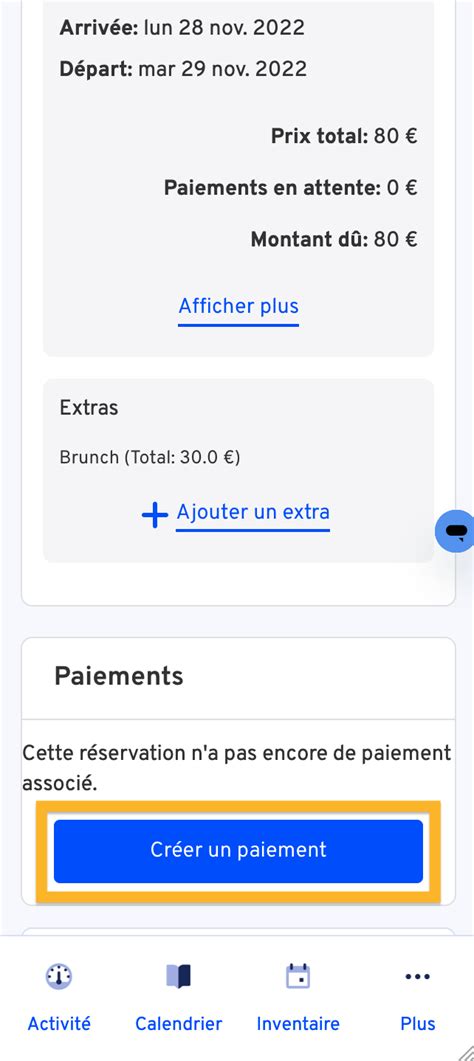Click the Paiements section header
This screenshot has width=474, height=1061.
pyautogui.click(x=119, y=675)
